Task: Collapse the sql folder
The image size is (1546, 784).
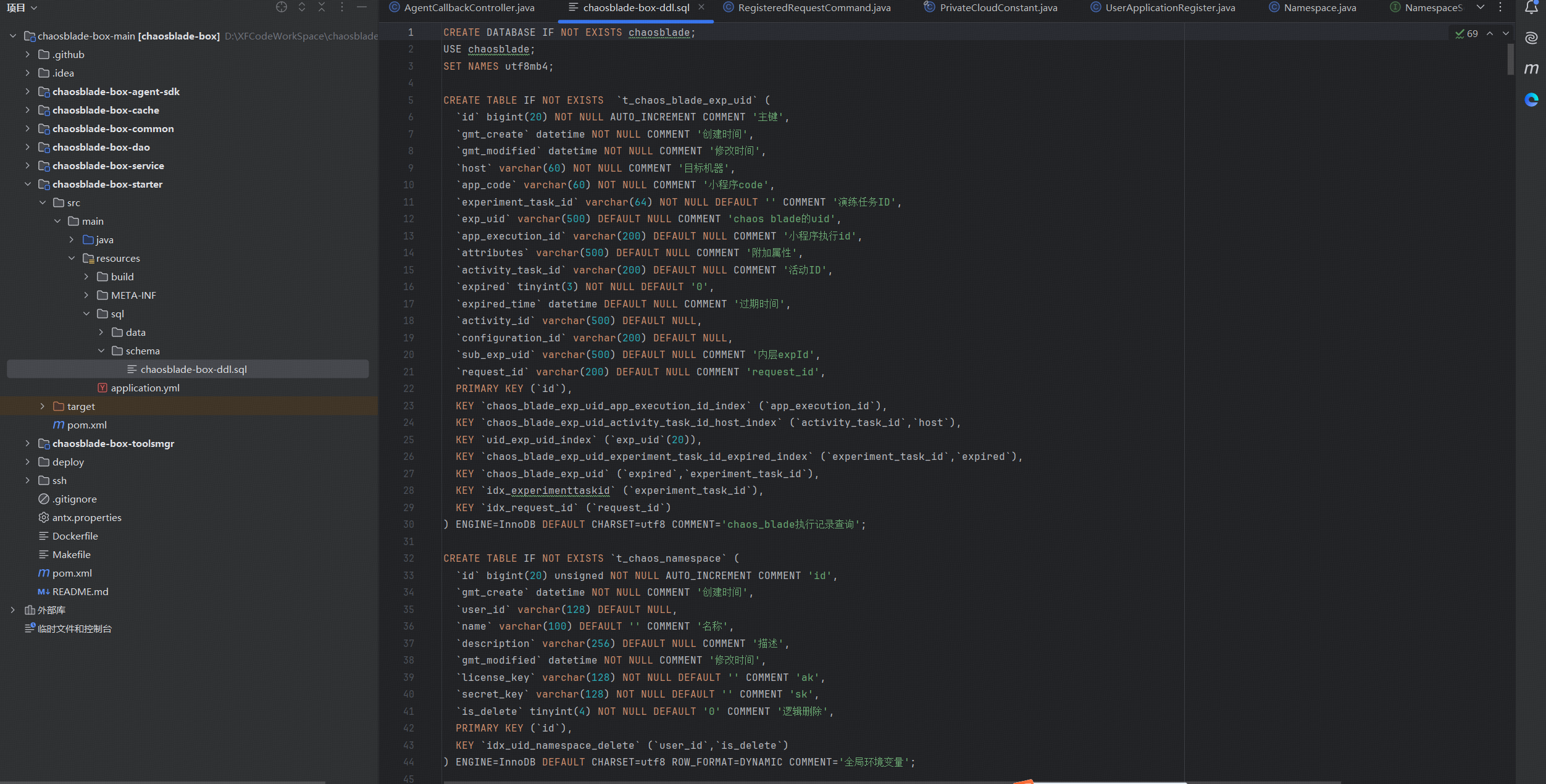Action: pos(86,314)
